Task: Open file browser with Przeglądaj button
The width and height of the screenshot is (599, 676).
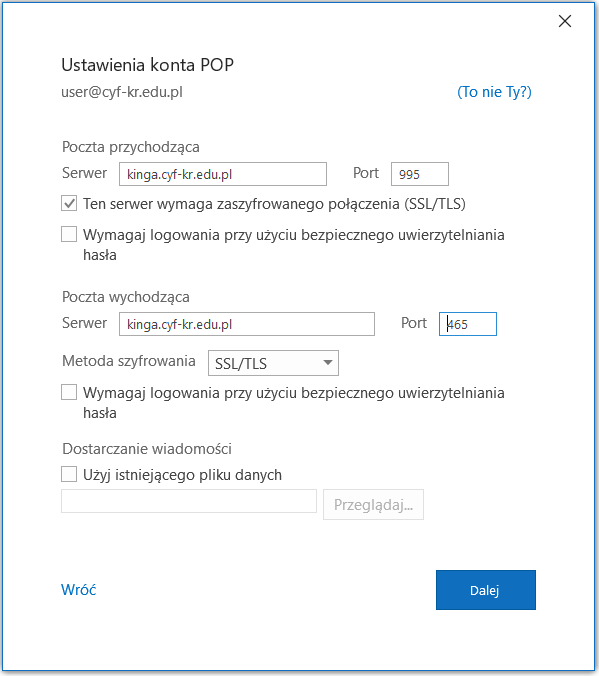Action: 373,504
